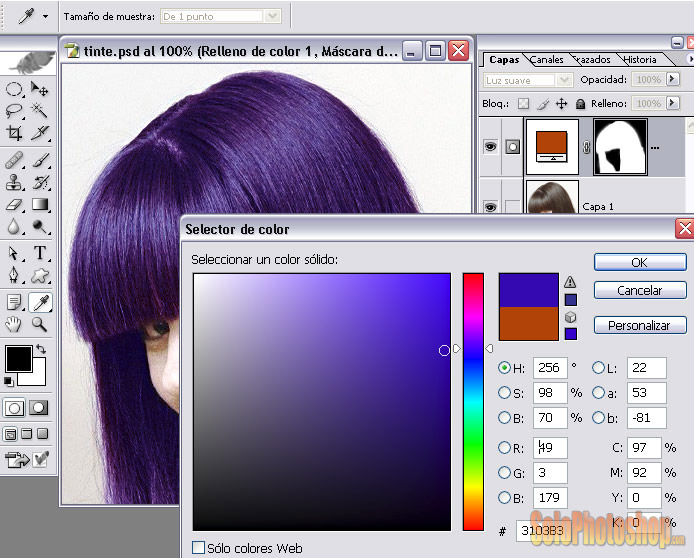
Task: Select the G green radio button
Action: point(504,473)
